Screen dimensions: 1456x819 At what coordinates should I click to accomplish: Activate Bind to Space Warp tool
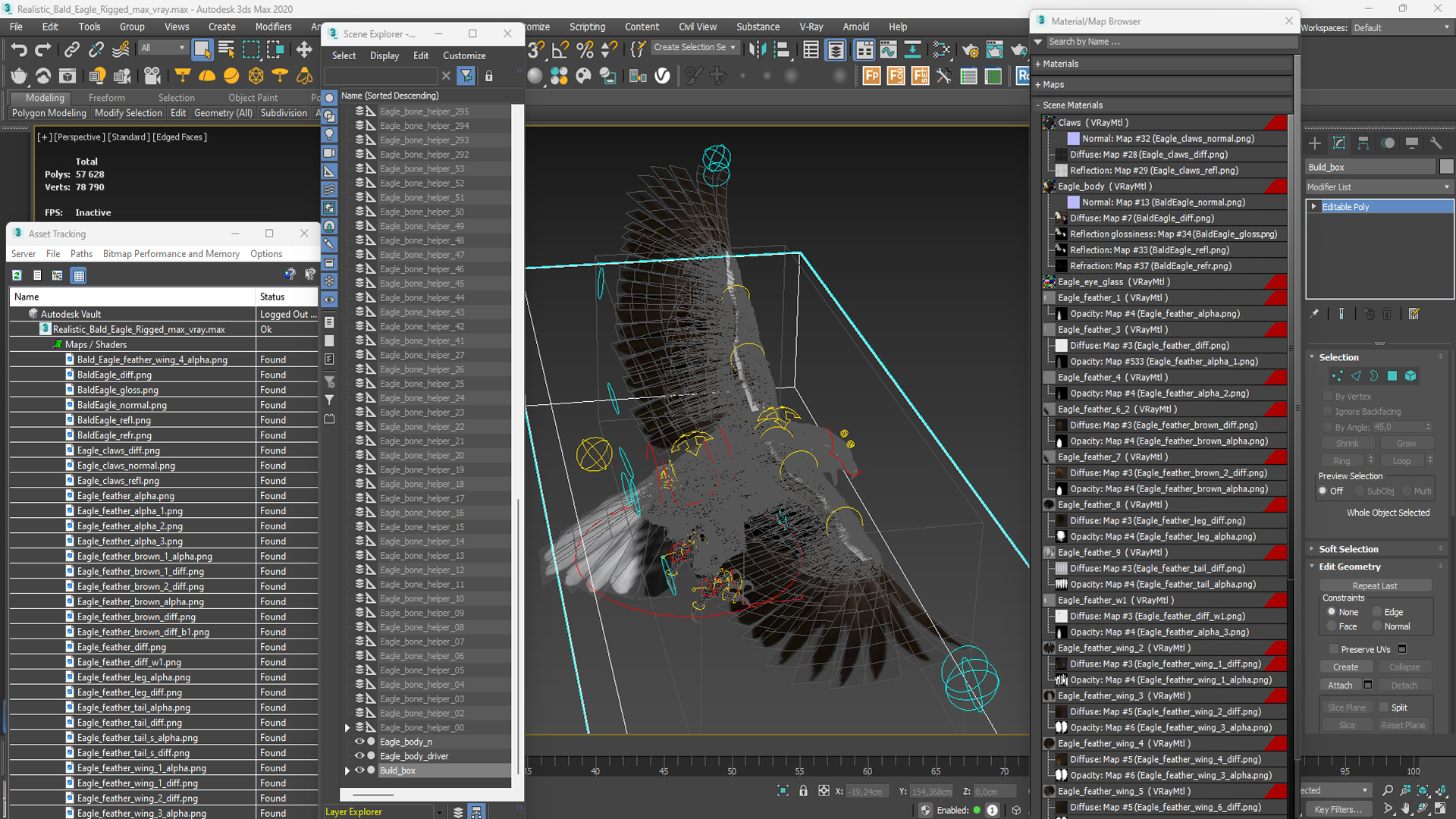(x=121, y=50)
